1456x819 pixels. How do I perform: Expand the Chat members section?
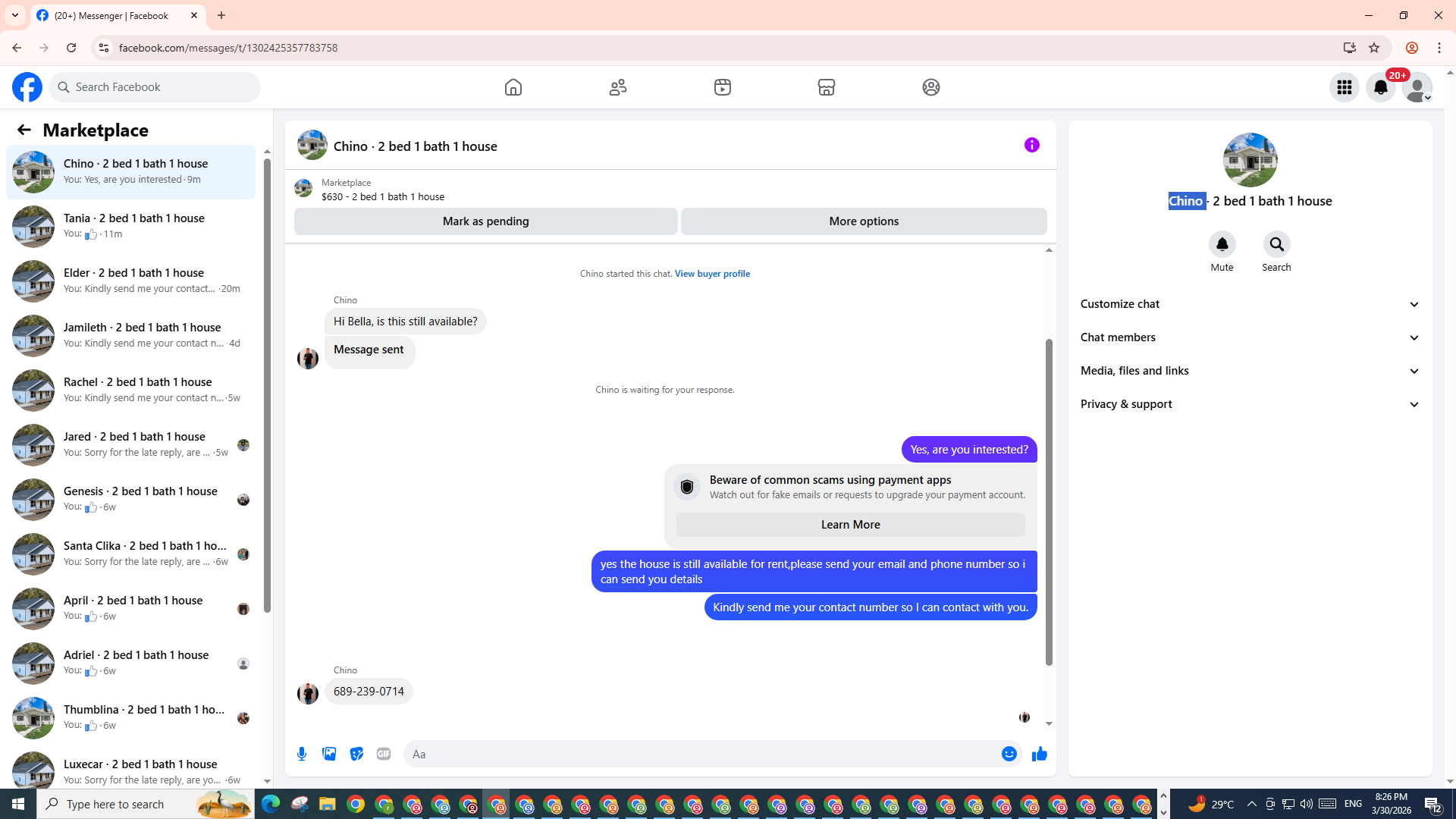pos(1250,337)
